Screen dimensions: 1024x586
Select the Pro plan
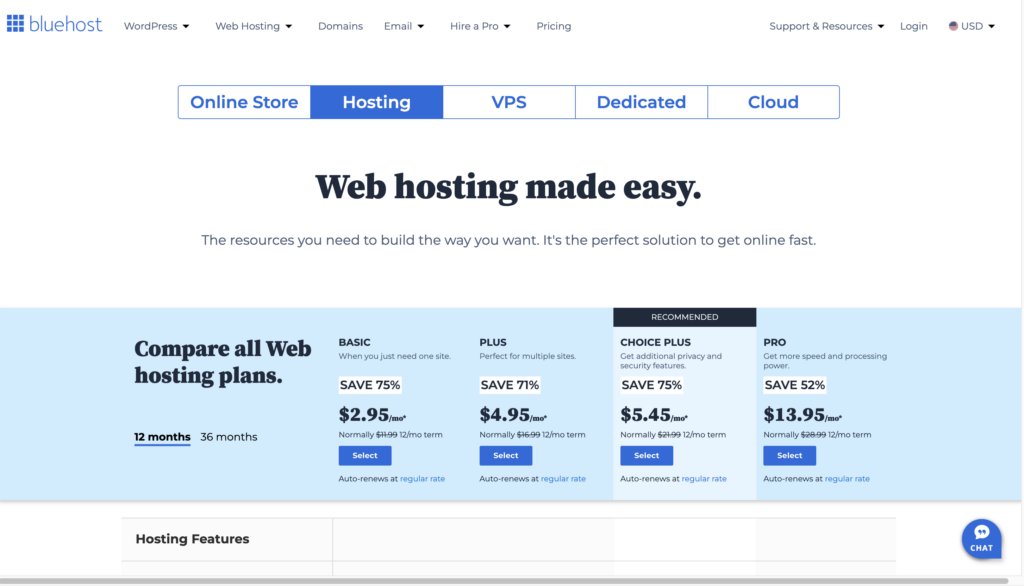tap(790, 455)
